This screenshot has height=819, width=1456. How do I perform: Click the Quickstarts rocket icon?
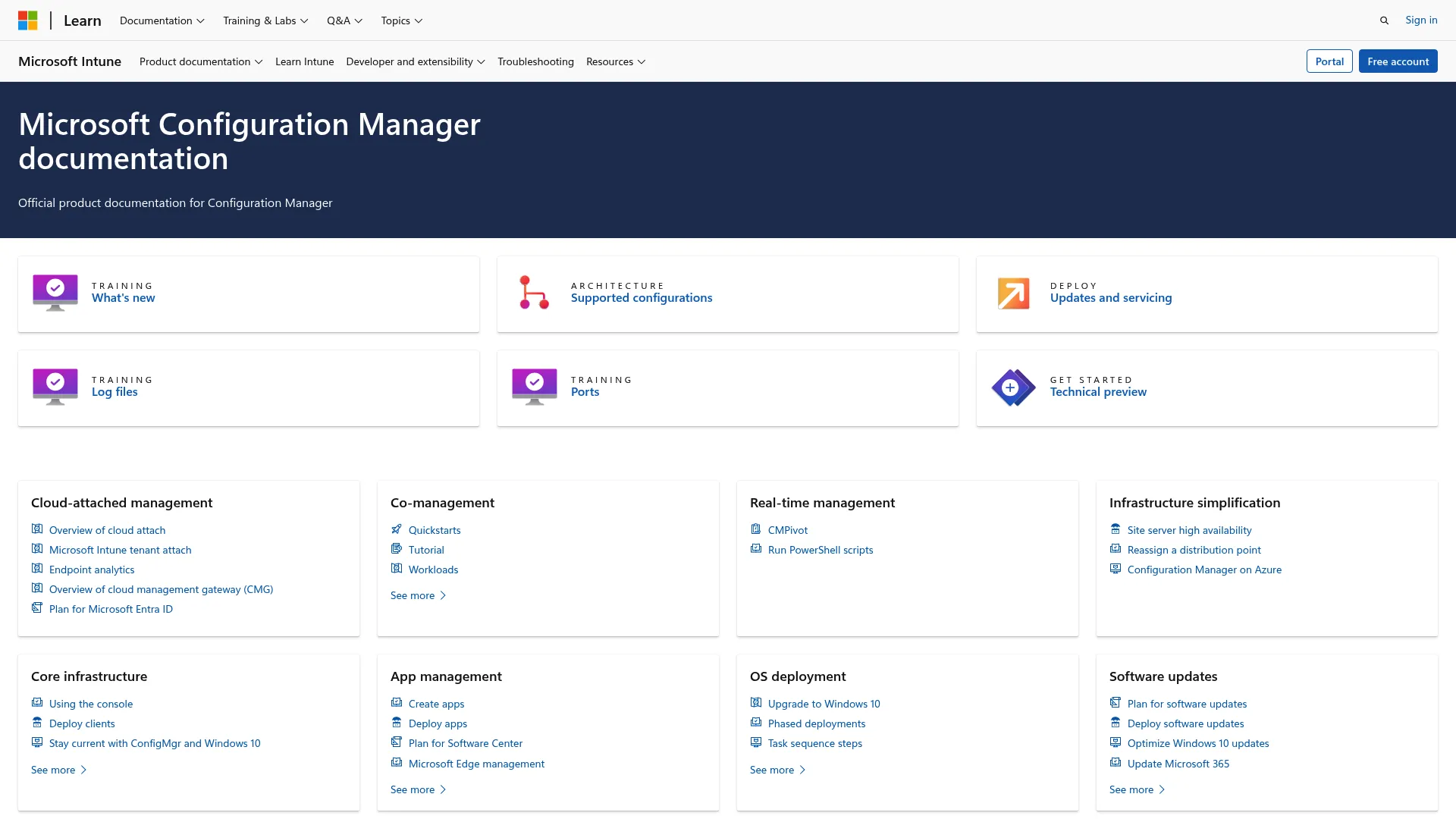point(397,529)
